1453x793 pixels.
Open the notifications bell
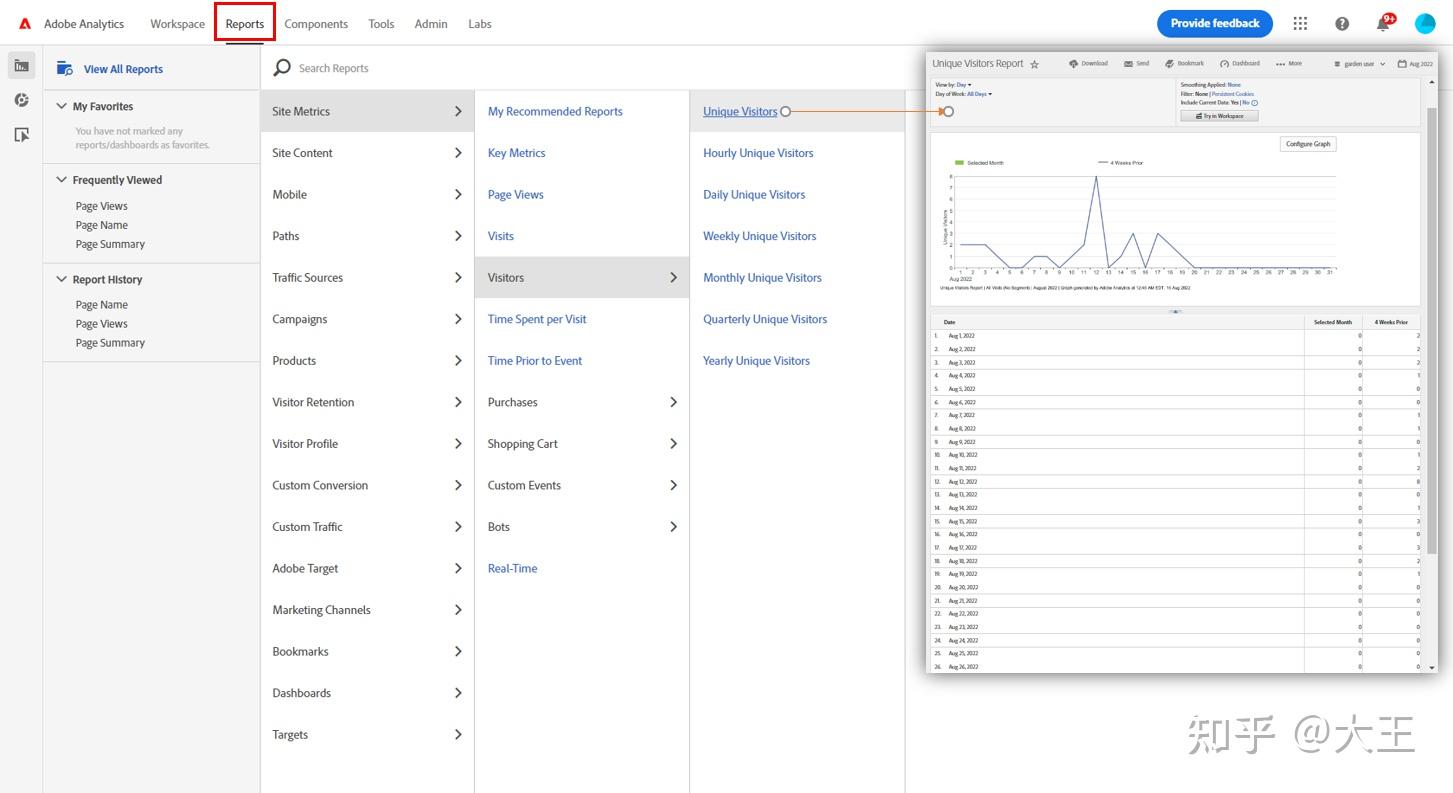coord(1382,22)
